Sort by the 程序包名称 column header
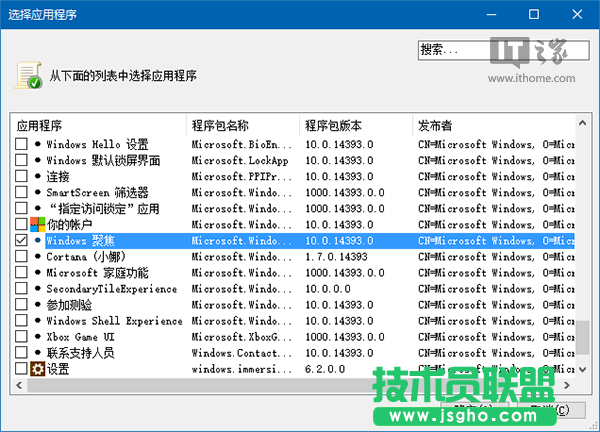The image size is (600, 432). (x=242, y=126)
